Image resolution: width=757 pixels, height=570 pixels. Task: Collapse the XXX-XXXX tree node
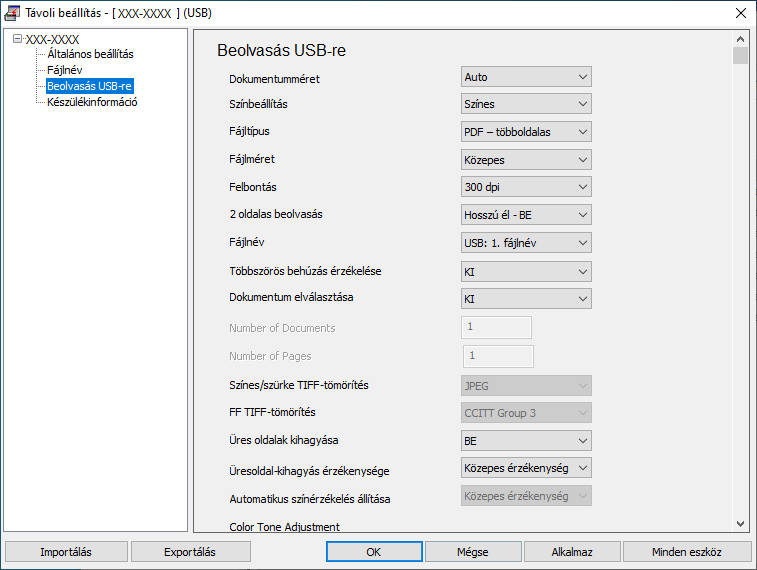[18, 40]
